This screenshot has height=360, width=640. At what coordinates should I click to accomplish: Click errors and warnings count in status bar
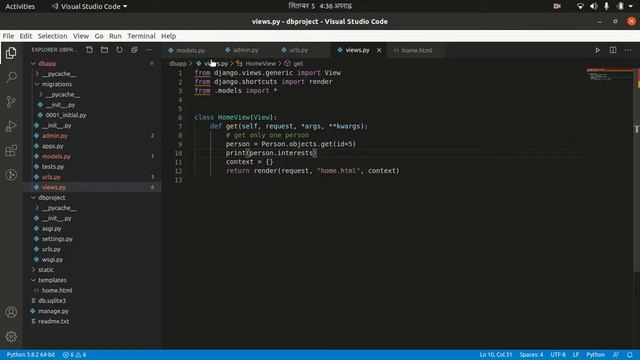(x=74, y=355)
